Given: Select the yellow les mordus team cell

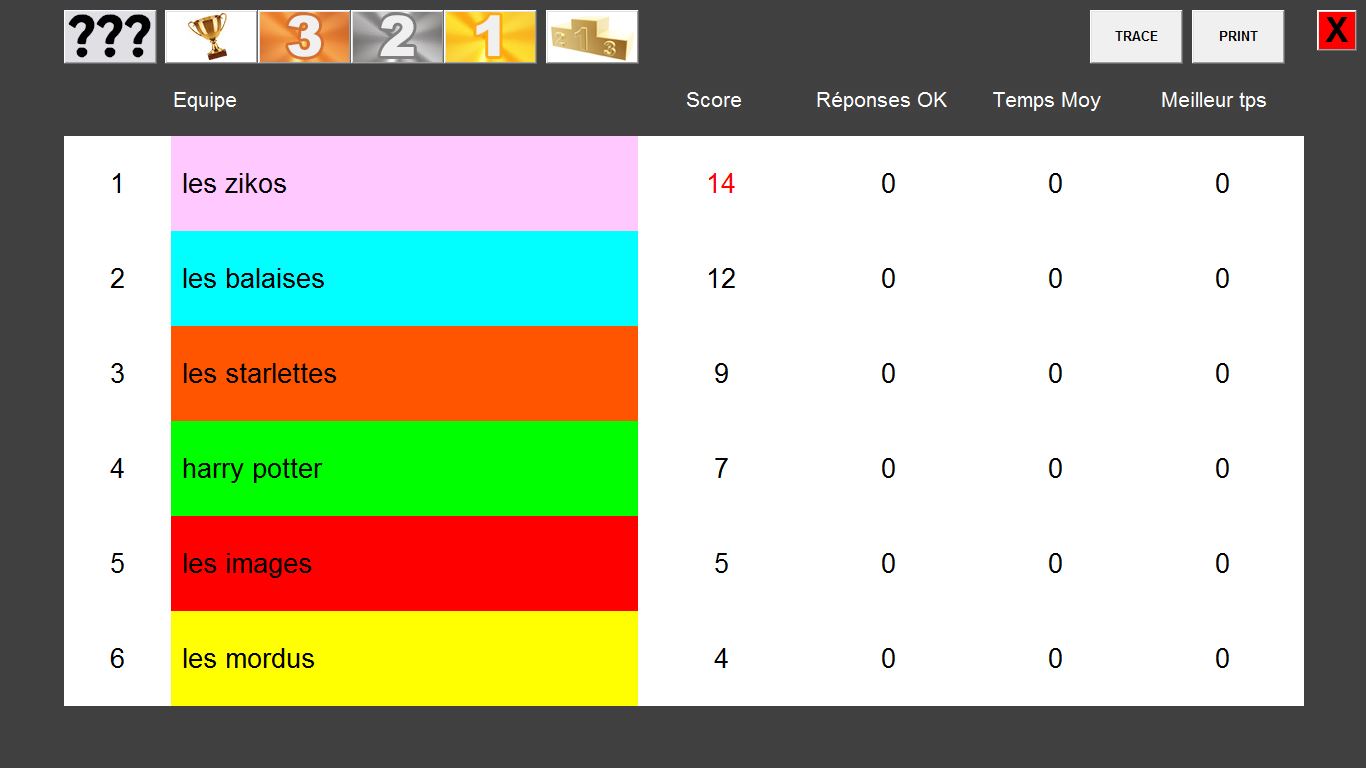Looking at the screenshot, I should coord(404,659).
